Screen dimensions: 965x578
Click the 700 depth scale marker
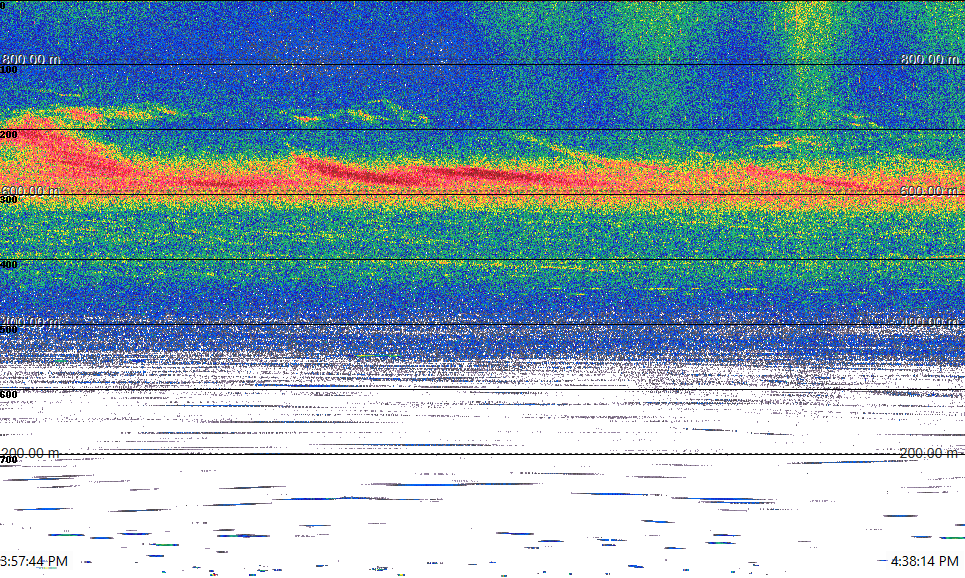click(x=9, y=460)
